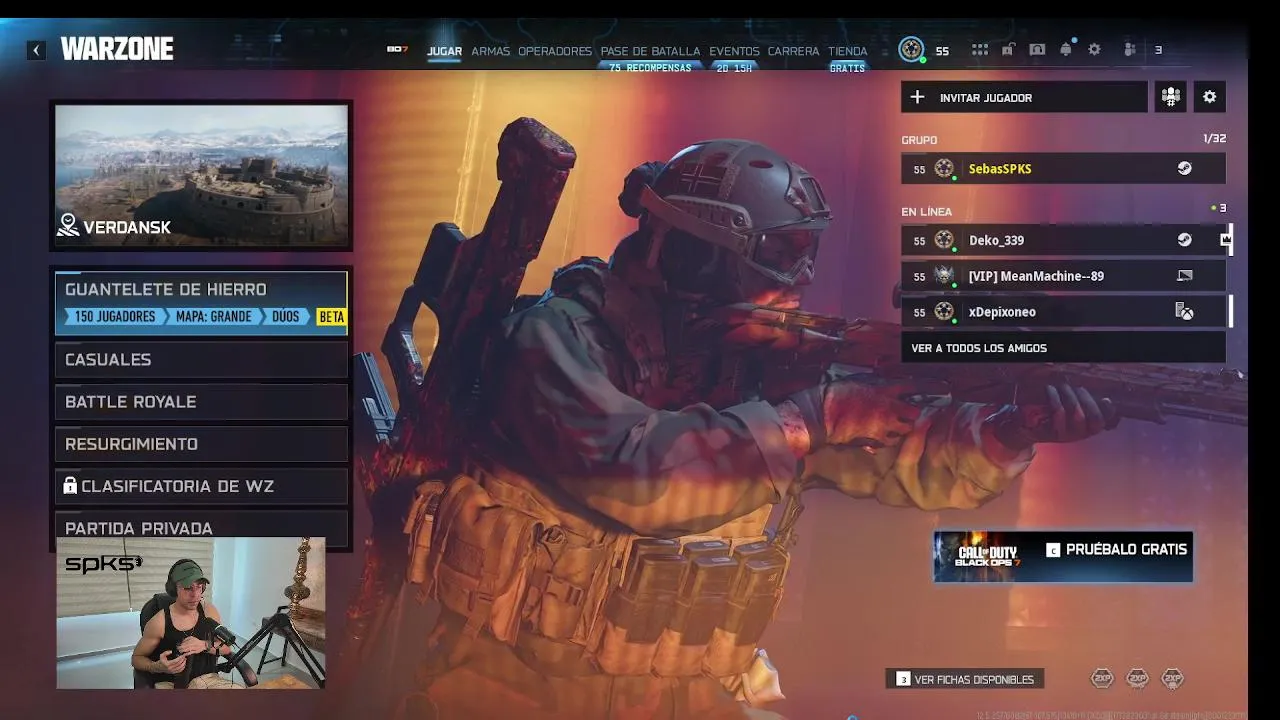1280x720 pixels.
Task: Click the last 2XP token icon
Action: pos(1172,679)
